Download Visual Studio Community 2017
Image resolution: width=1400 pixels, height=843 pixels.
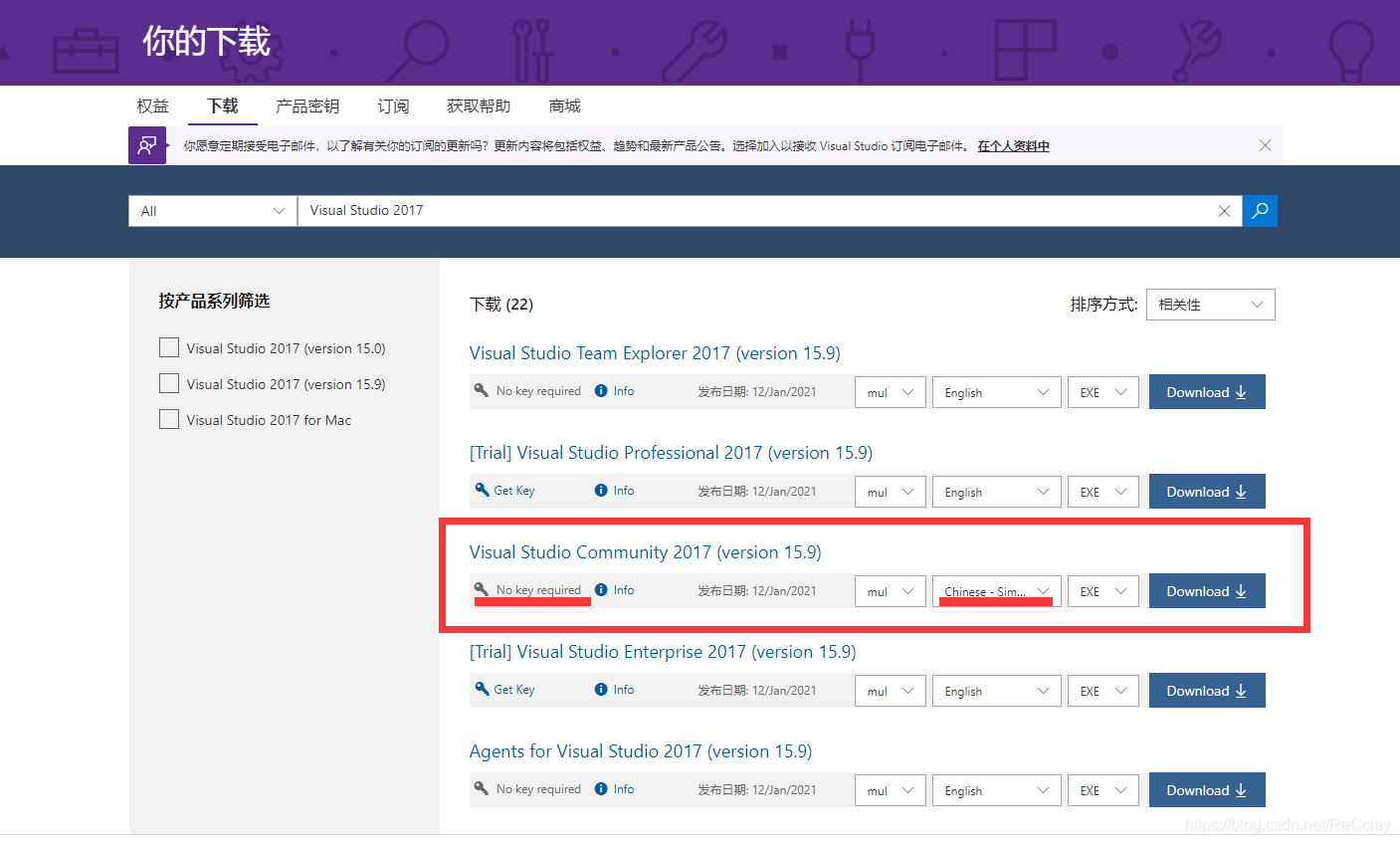[x=1207, y=591]
